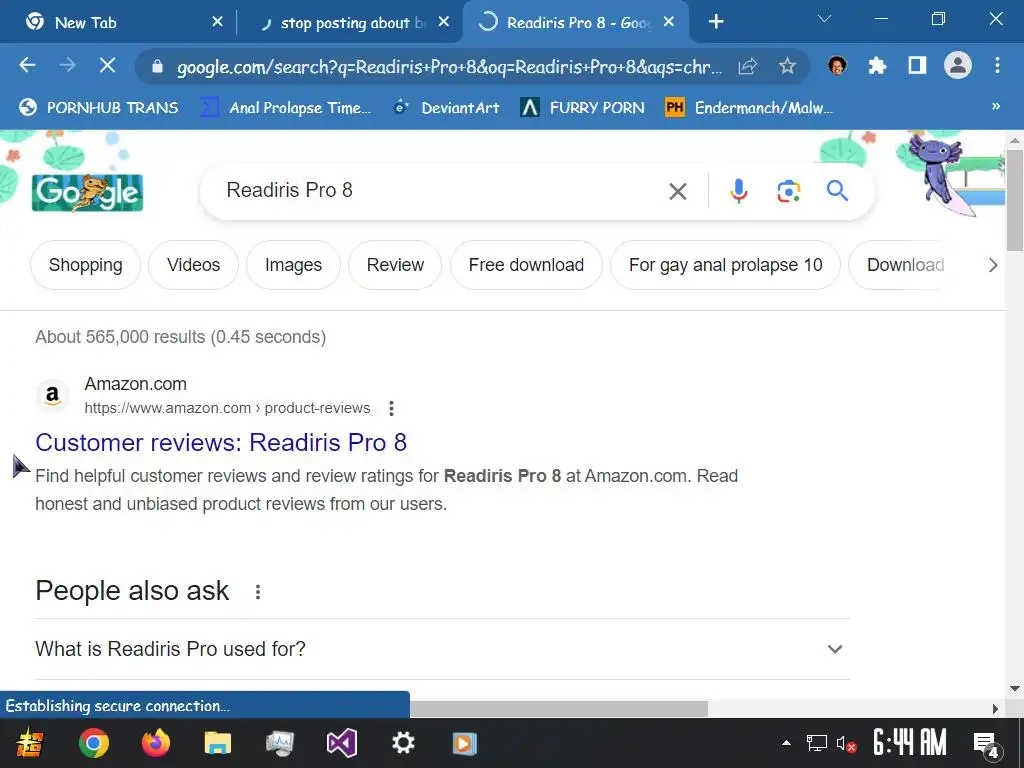Open Chrome from the taskbar
The width and height of the screenshot is (1024, 768).
[93, 743]
